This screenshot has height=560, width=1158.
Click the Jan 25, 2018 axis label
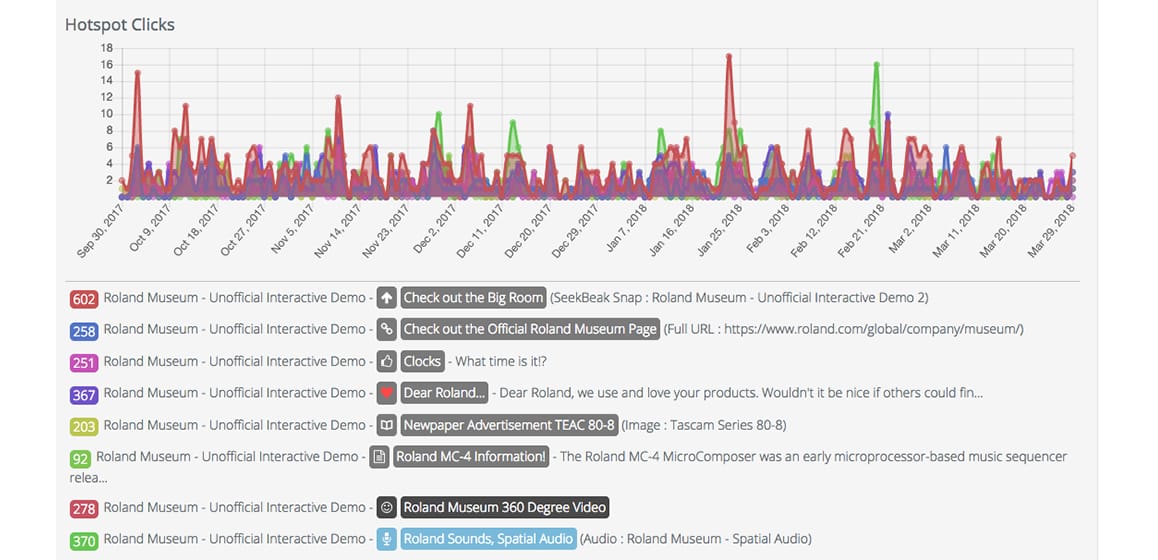[721, 230]
